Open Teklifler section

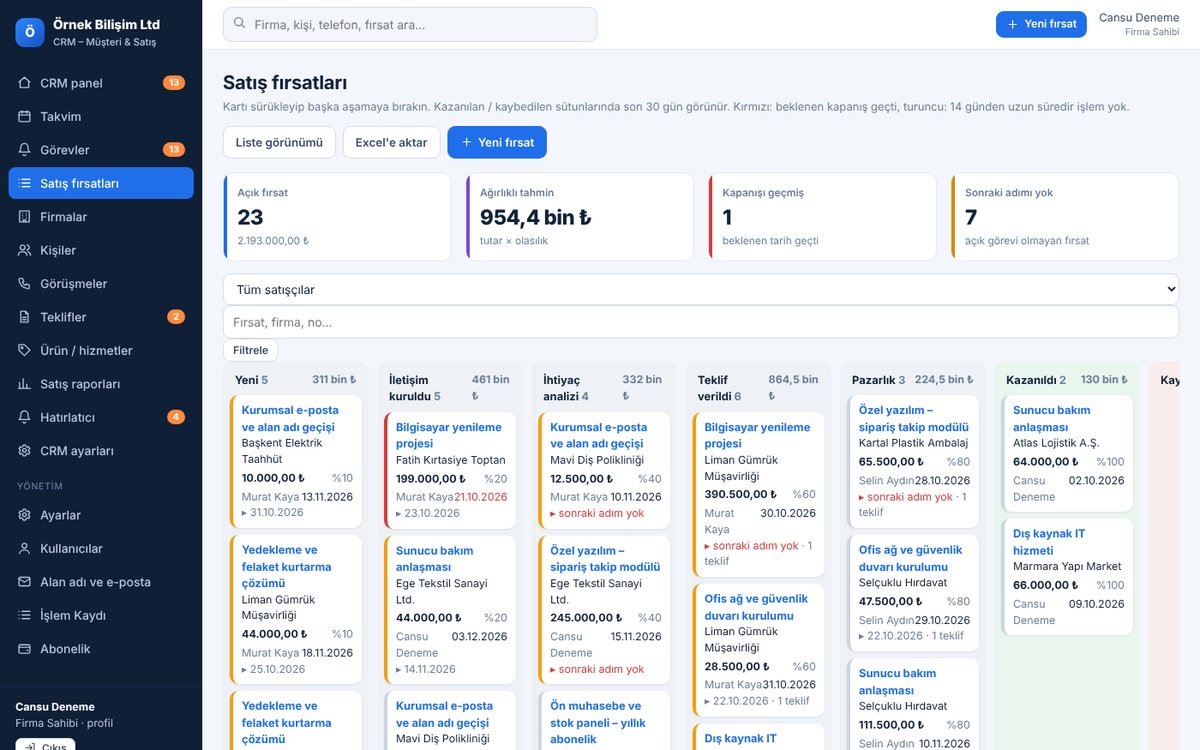101,317
